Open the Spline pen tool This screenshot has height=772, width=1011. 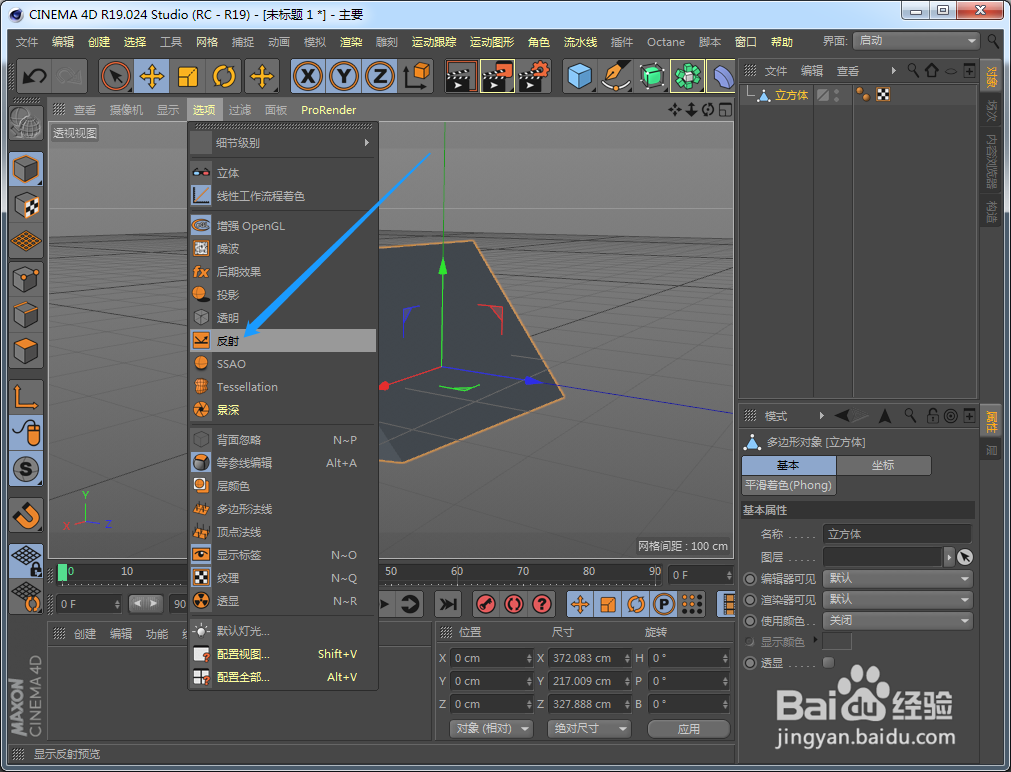point(615,76)
